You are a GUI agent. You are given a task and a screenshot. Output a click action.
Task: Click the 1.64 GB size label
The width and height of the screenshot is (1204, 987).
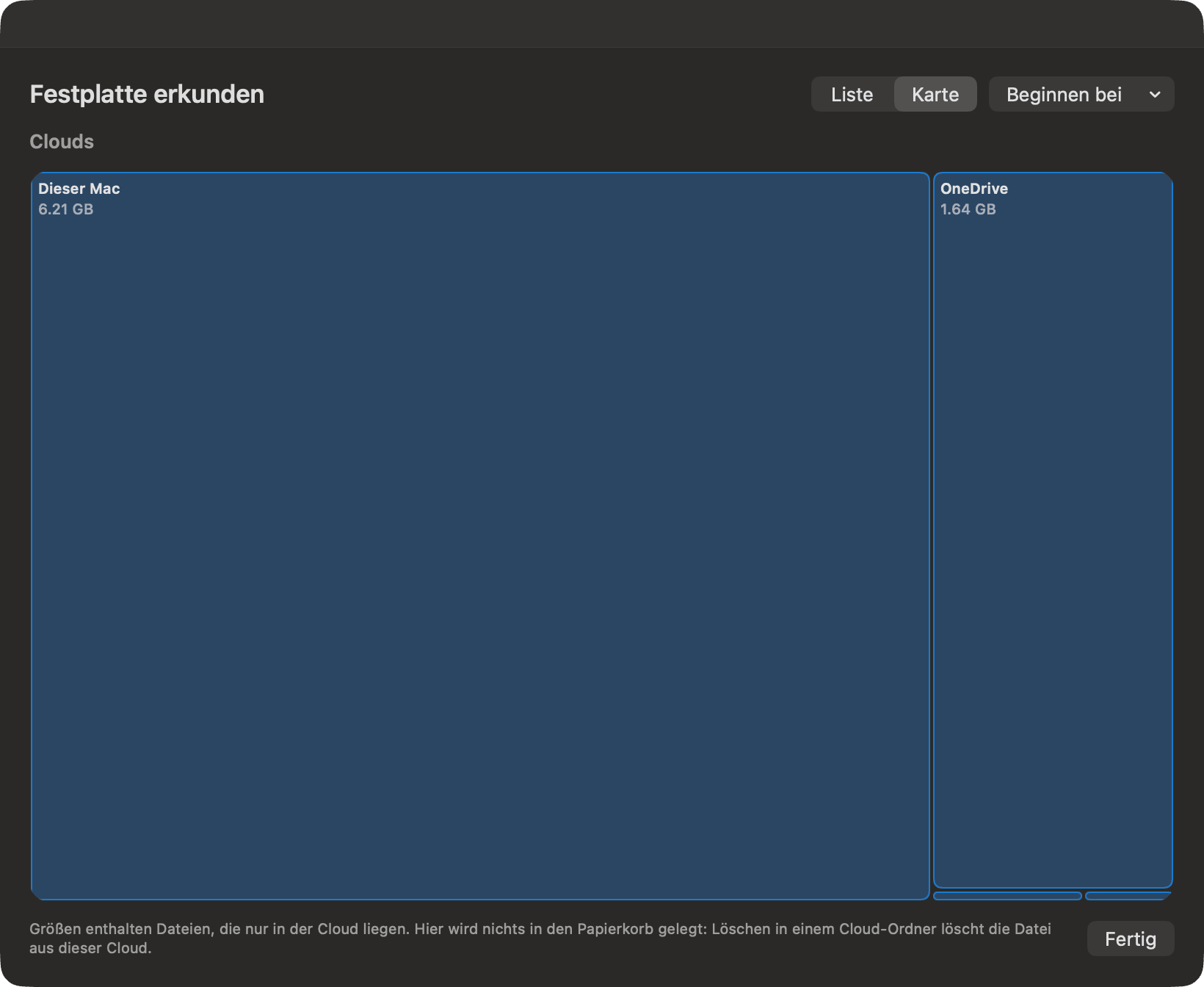(968, 209)
